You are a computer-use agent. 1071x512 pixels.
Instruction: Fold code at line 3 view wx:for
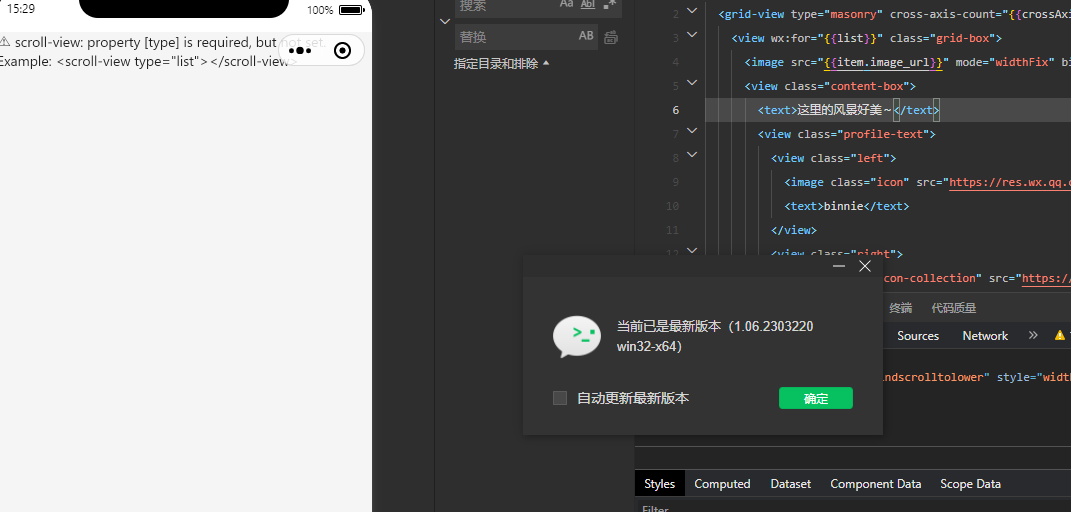[x=691, y=35]
